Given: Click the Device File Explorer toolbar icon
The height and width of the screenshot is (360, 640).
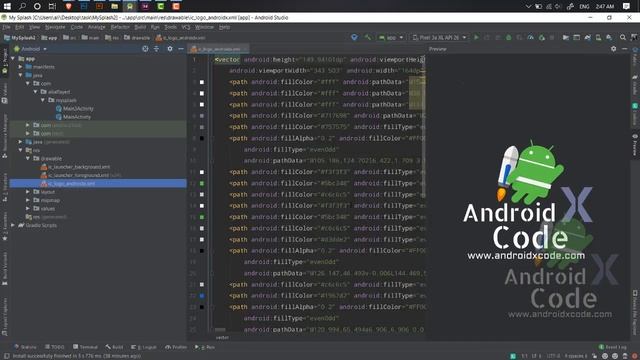Looking at the screenshot, I should click(x=635, y=313).
